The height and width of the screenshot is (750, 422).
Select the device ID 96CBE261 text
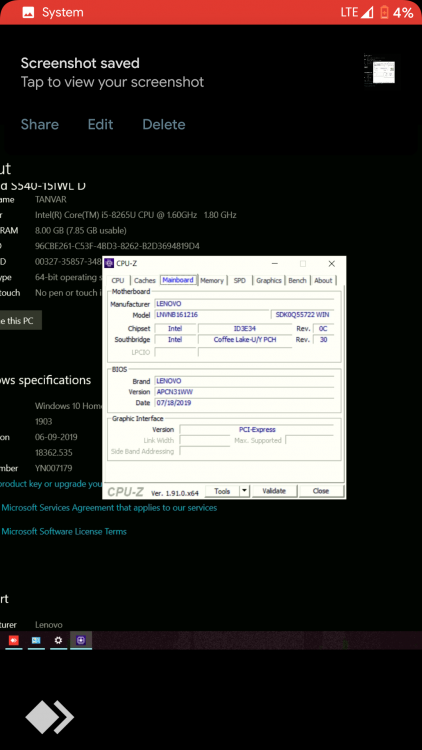117,246
